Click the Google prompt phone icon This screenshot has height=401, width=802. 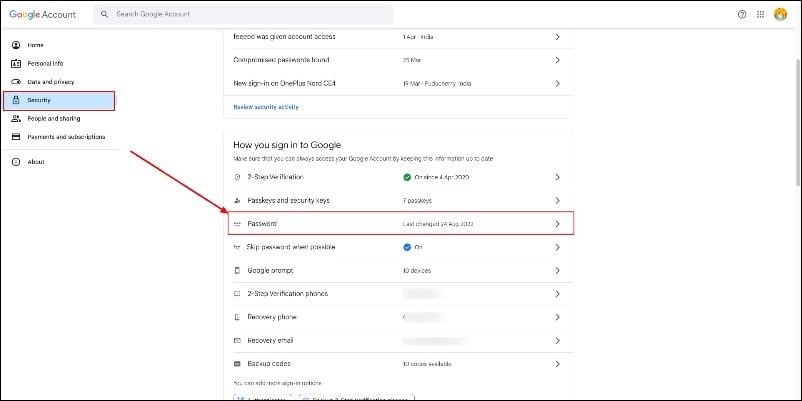pos(237,271)
